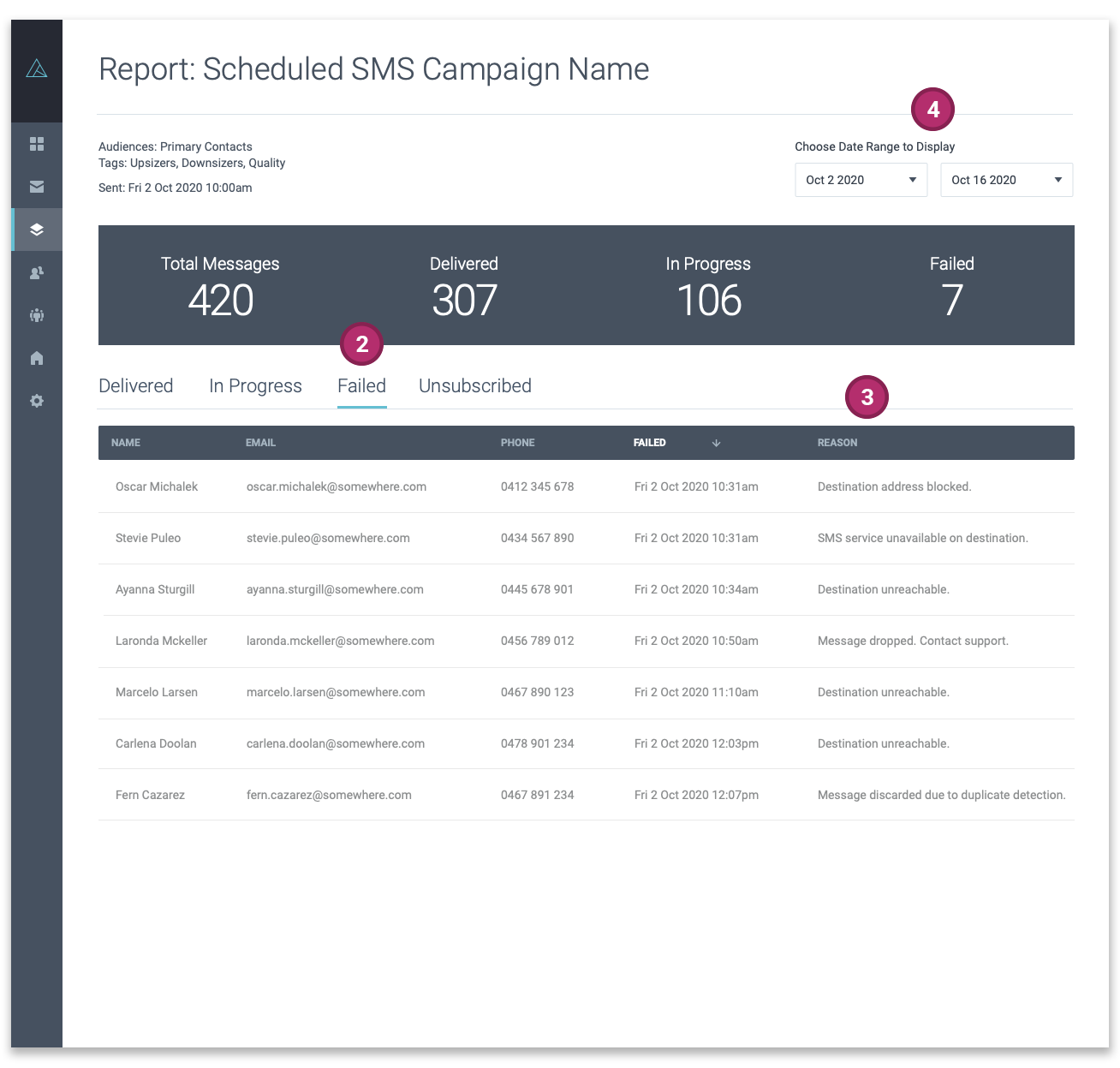Navigate using the home icon in sidebar
Viewport: 1120px width, 1068px height.
pyautogui.click(x=36, y=358)
